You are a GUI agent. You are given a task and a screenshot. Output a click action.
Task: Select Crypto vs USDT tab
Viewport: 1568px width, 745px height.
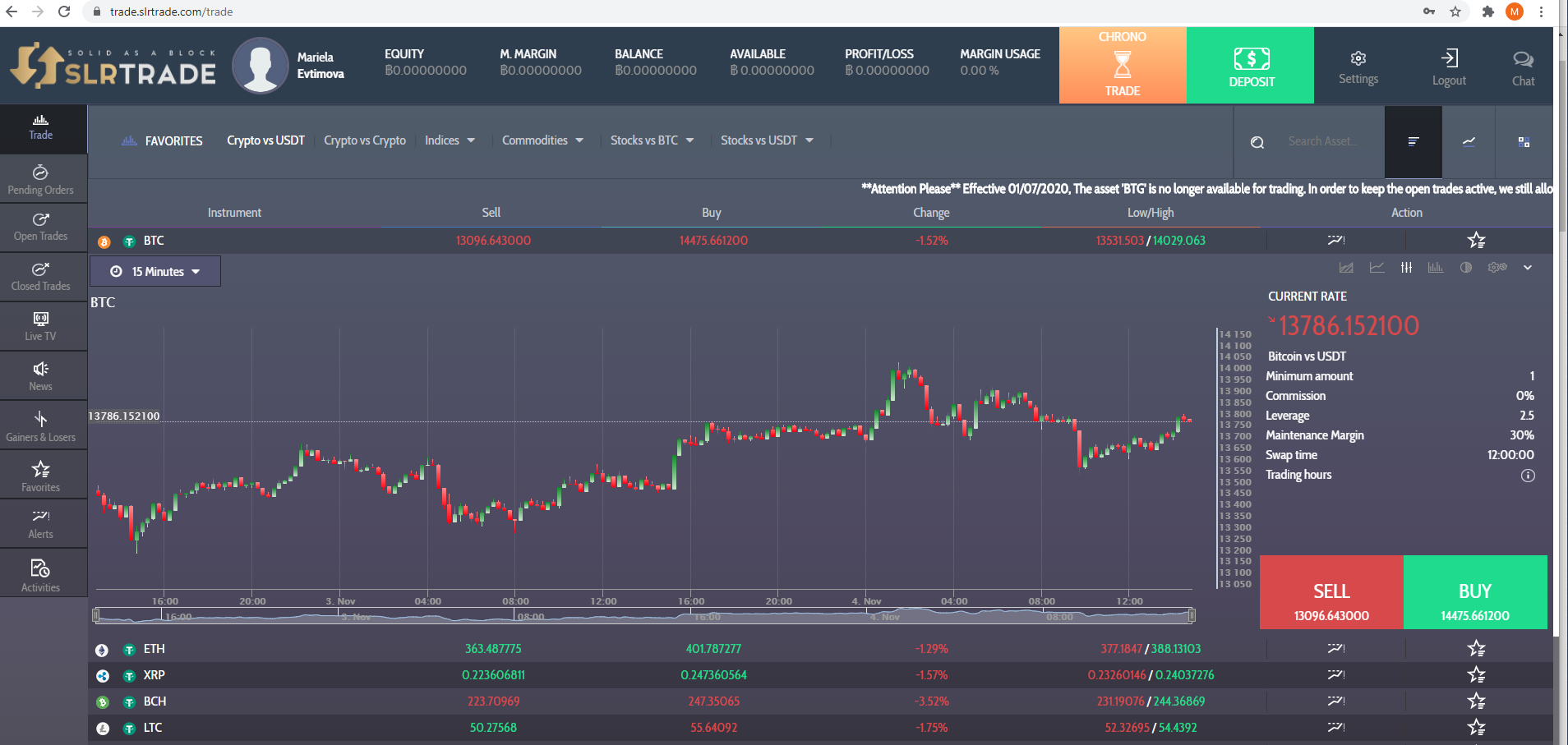265,140
